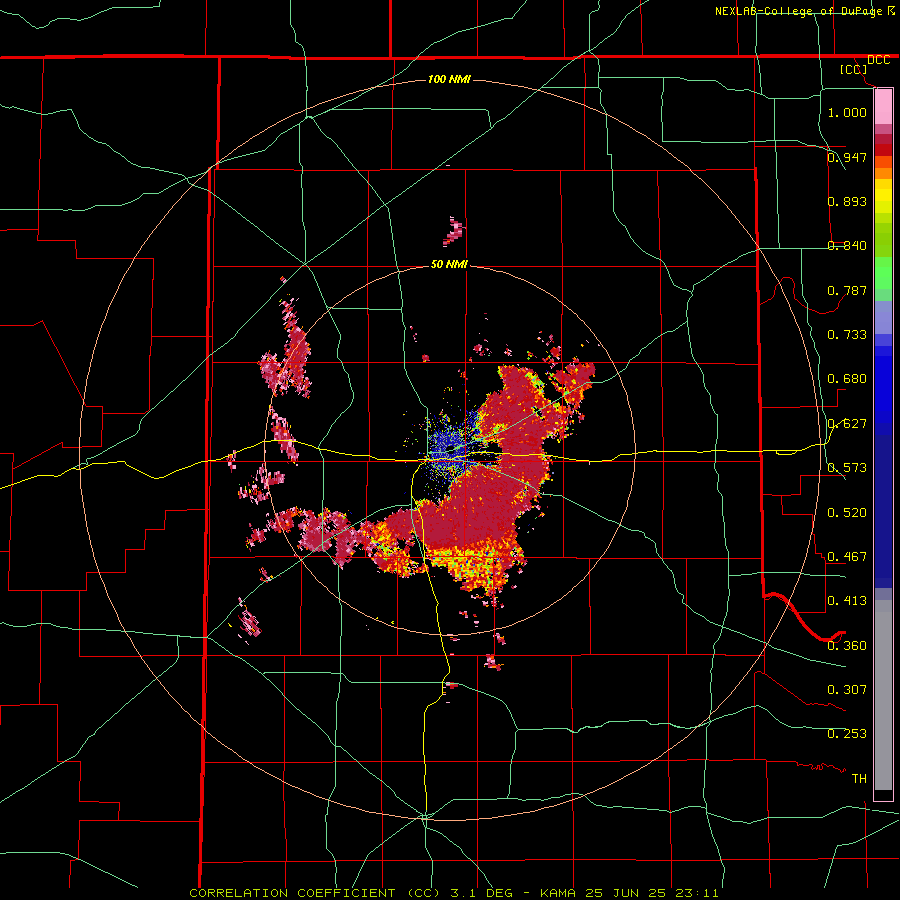Pick the light pink top color bar segment
This screenshot has height=900, width=900.
(883, 107)
